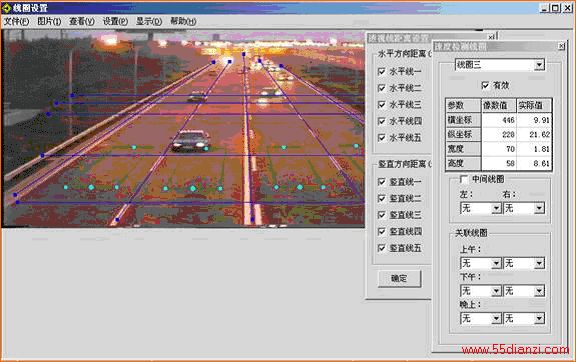This screenshot has height=362, width=576.
Task: Uncheck the 水平线一 checkbox
Action: 382,71
